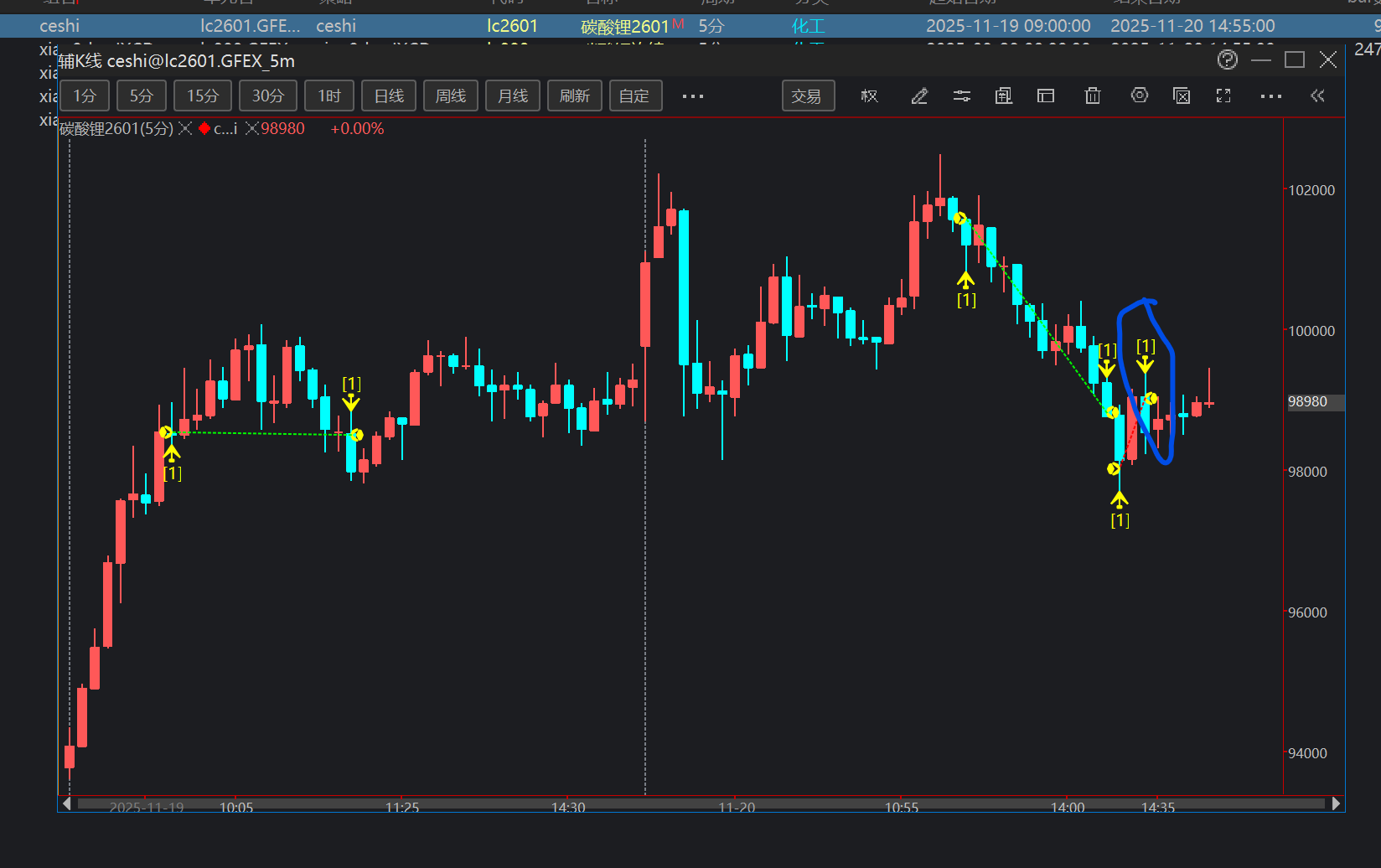The image size is (1381, 868).
Task: Expand more period options after 自定
Action: pos(692,96)
